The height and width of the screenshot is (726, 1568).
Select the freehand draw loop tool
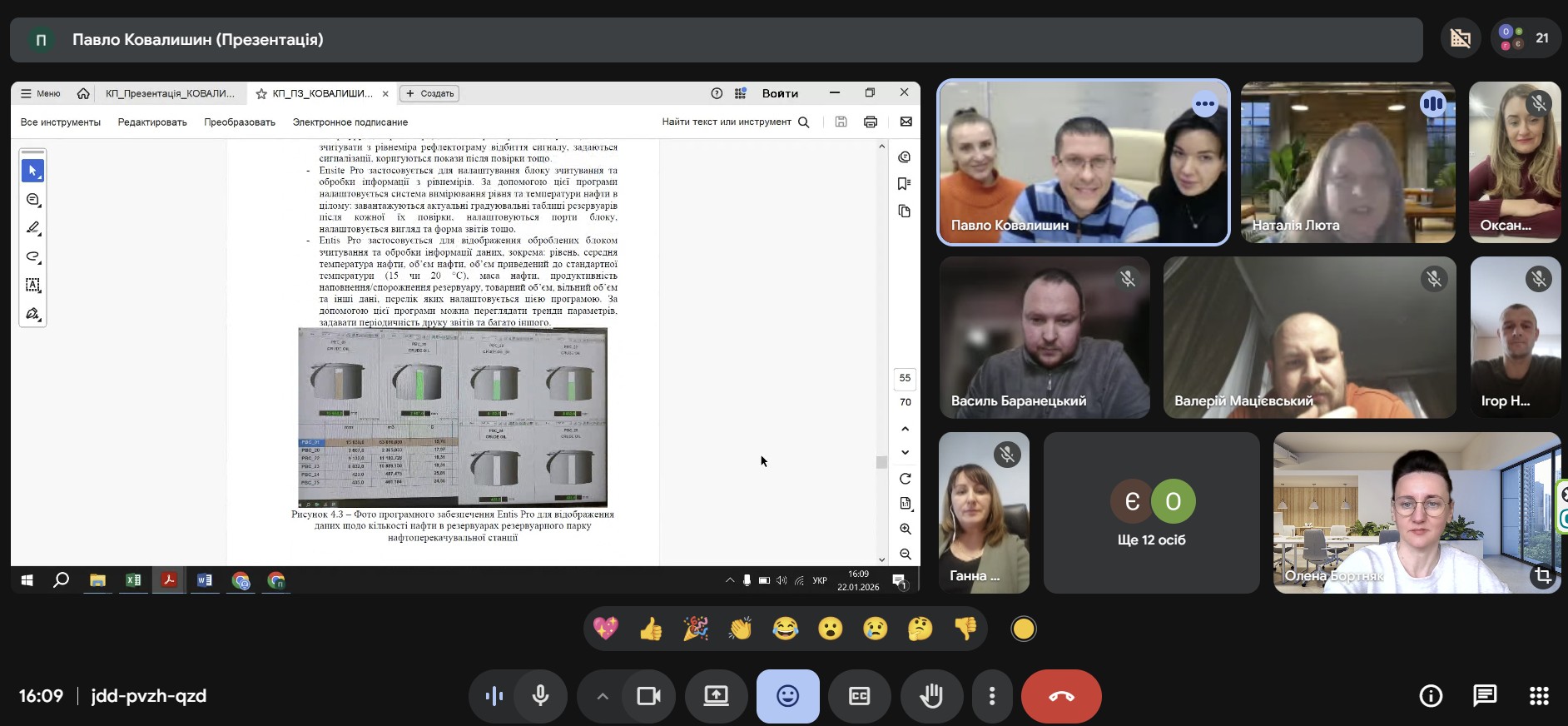pos(32,256)
